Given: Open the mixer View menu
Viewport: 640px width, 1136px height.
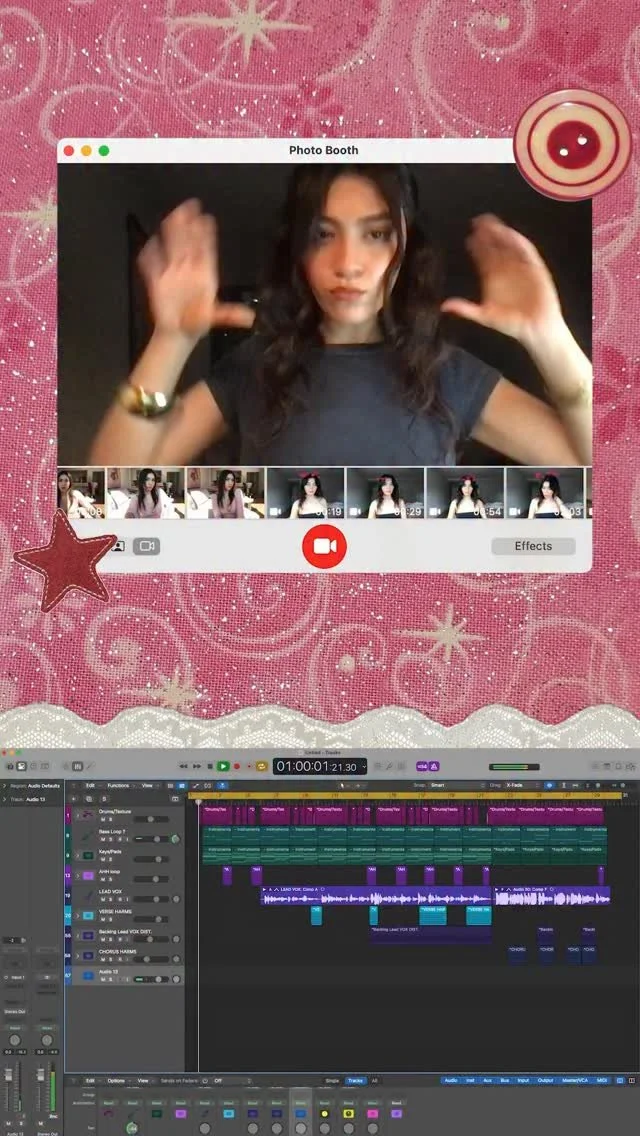Looking at the screenshot, I should (x=143, y=1080).
